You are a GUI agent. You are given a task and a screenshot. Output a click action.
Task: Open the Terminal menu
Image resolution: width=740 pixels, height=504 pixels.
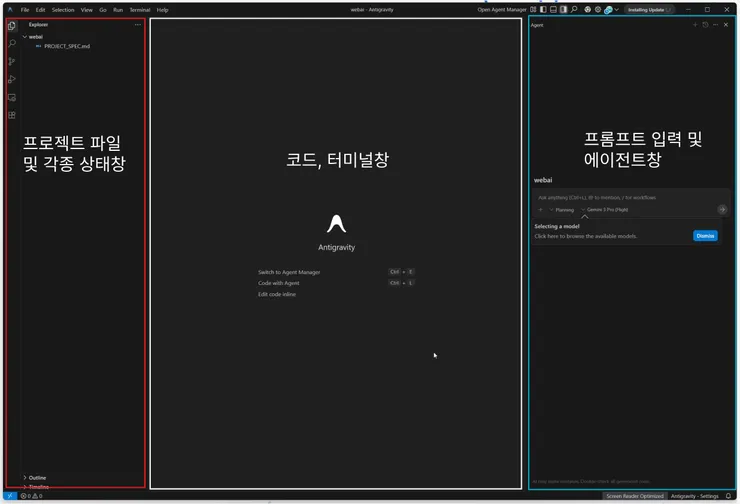pos(140,9)
